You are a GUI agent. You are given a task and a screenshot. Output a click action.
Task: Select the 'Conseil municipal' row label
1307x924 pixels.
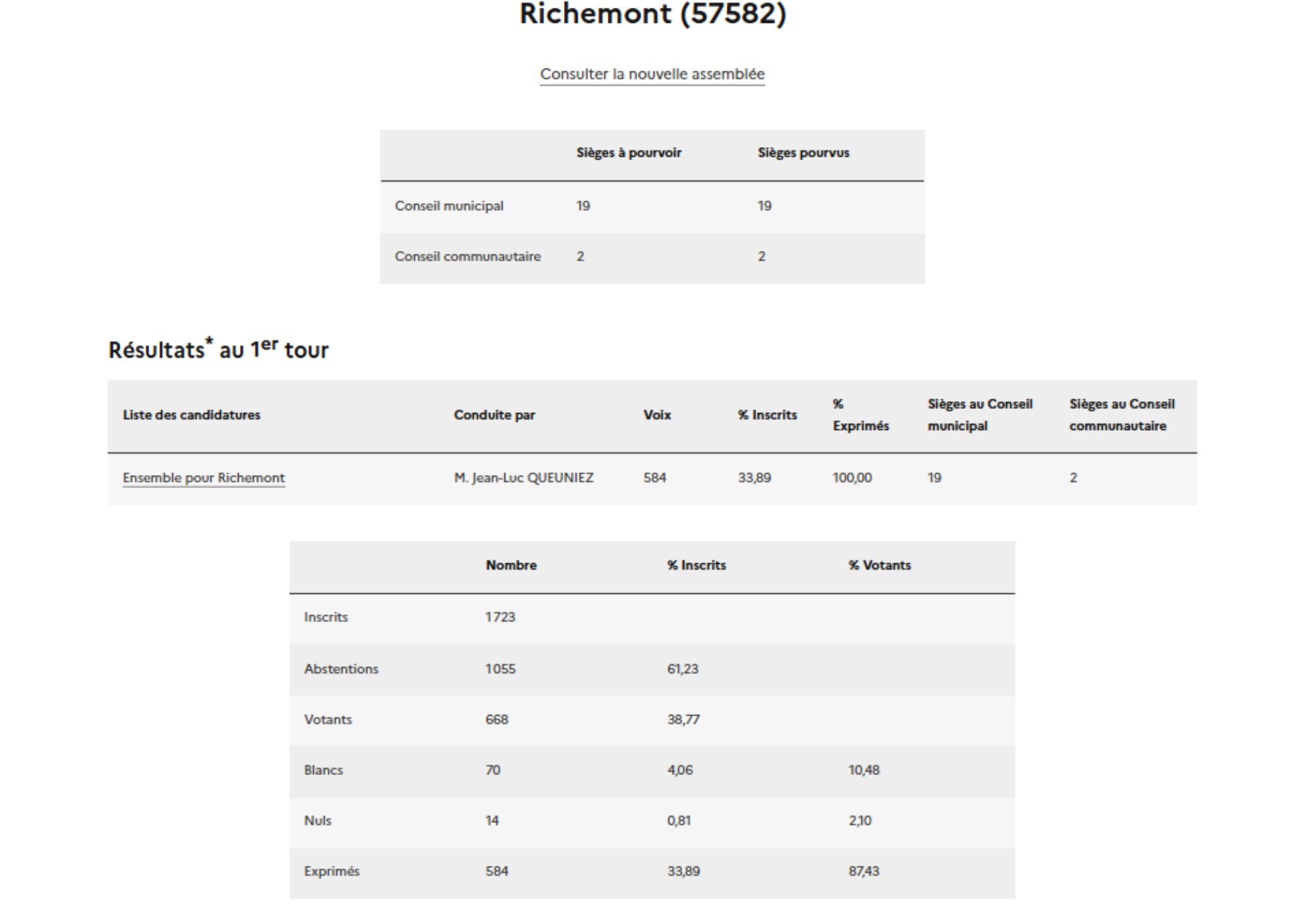click(x=448, y=206)
